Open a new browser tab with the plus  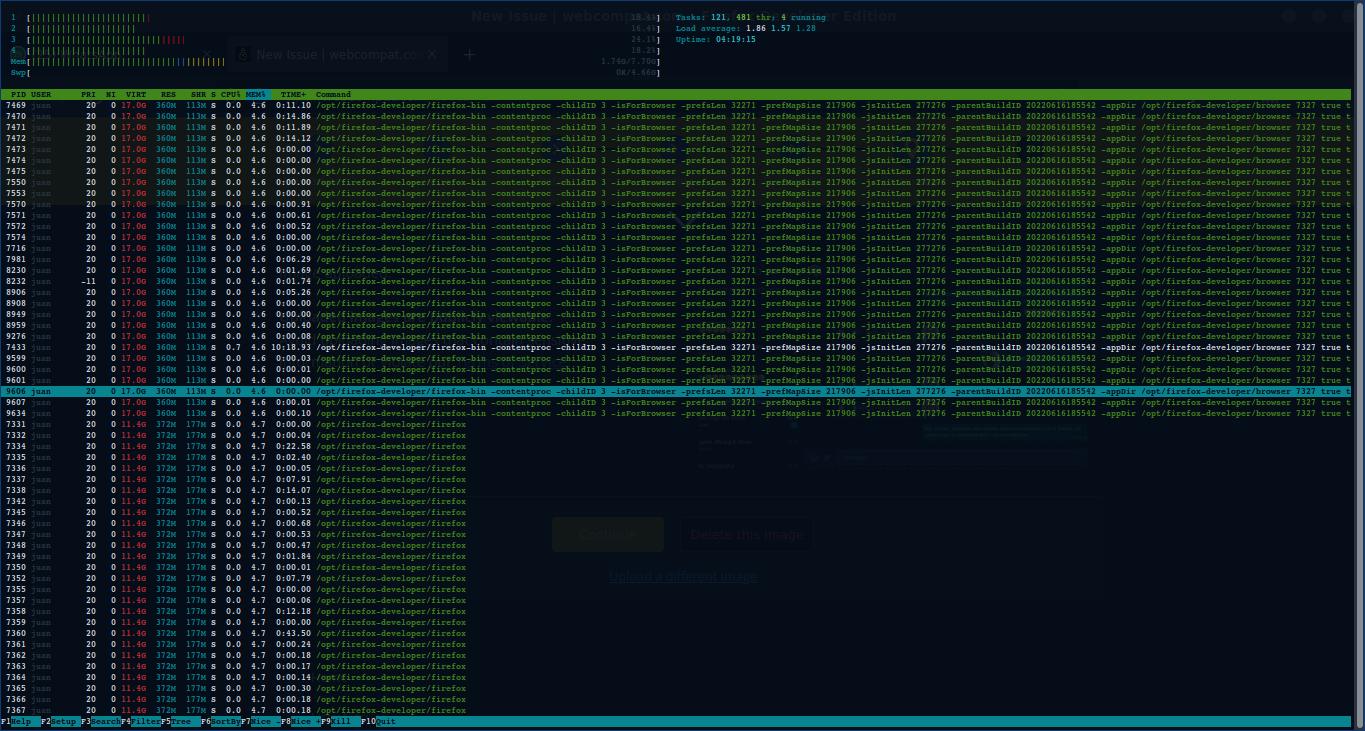pyautogui.click(x=470, y=55)
